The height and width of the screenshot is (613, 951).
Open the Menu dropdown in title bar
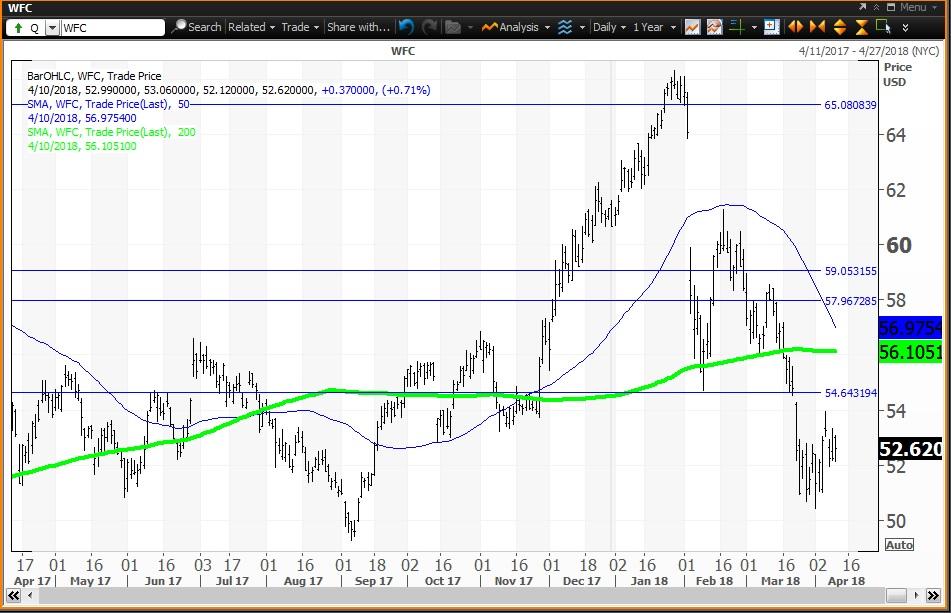click(x=918, y=7)
